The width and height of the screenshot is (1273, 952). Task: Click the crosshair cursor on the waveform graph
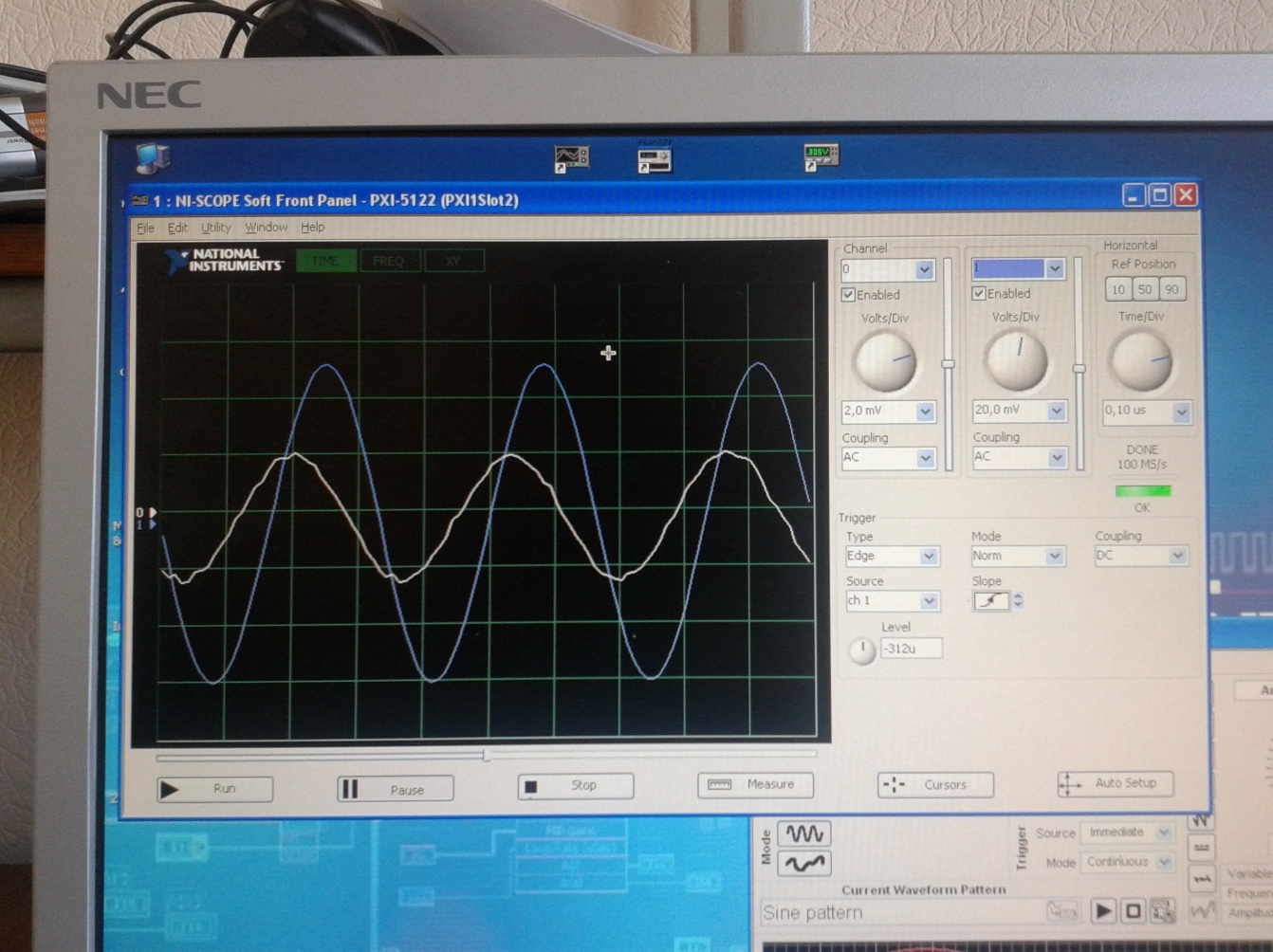[x=608, y=353]
